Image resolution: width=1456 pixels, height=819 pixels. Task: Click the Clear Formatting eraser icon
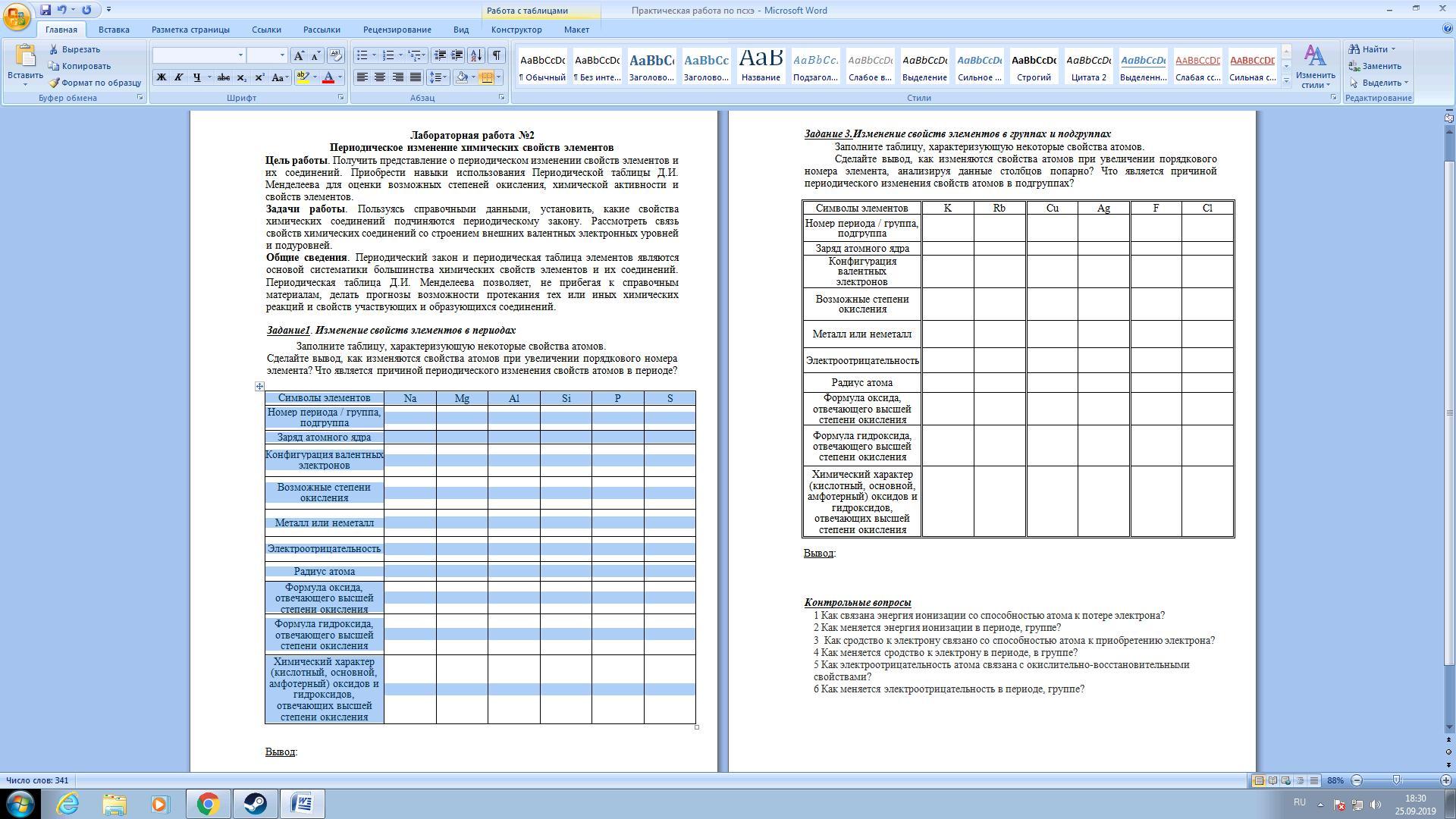click(x=336, y=55)
